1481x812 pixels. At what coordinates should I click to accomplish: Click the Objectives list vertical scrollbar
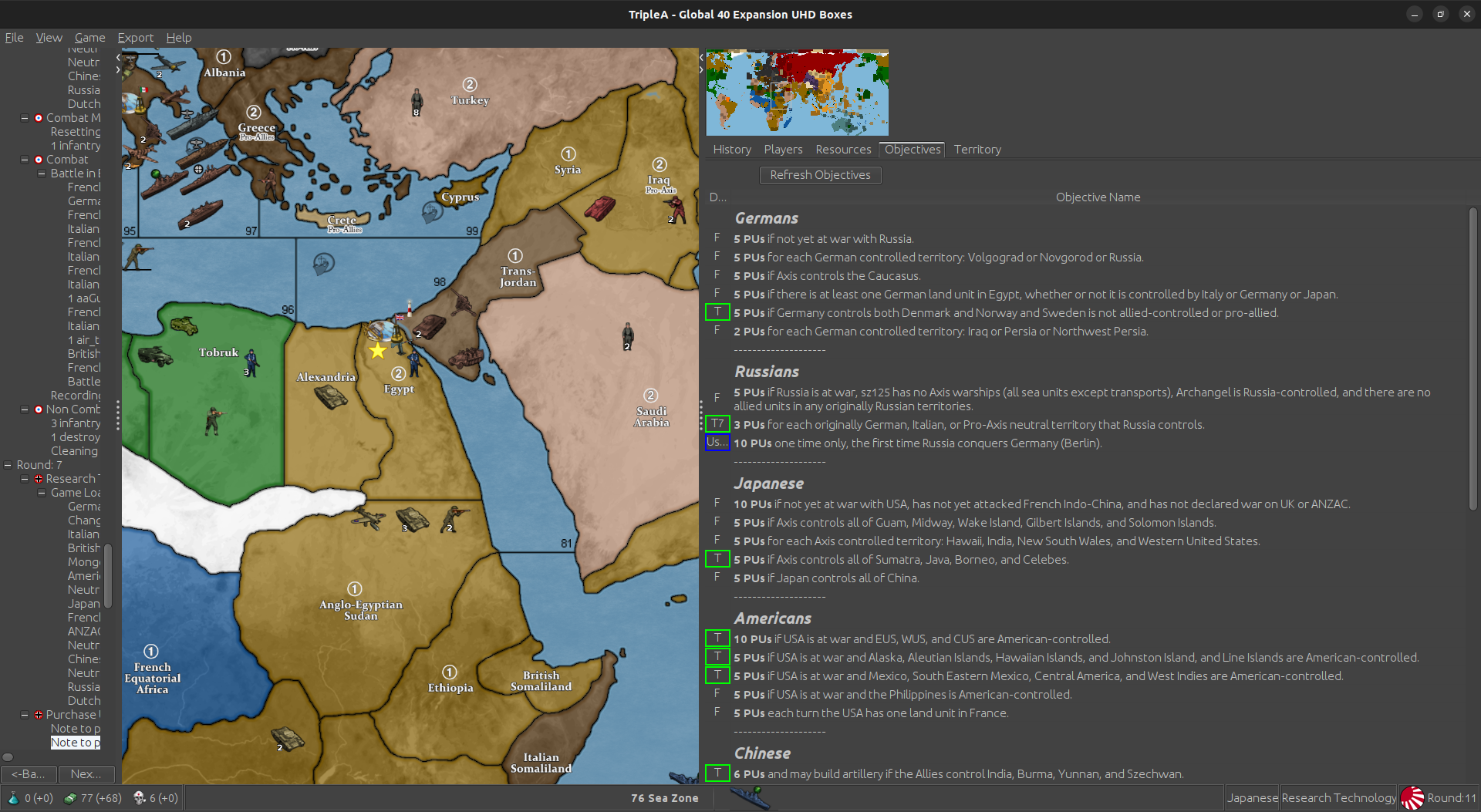click(x=1473, y=359)
